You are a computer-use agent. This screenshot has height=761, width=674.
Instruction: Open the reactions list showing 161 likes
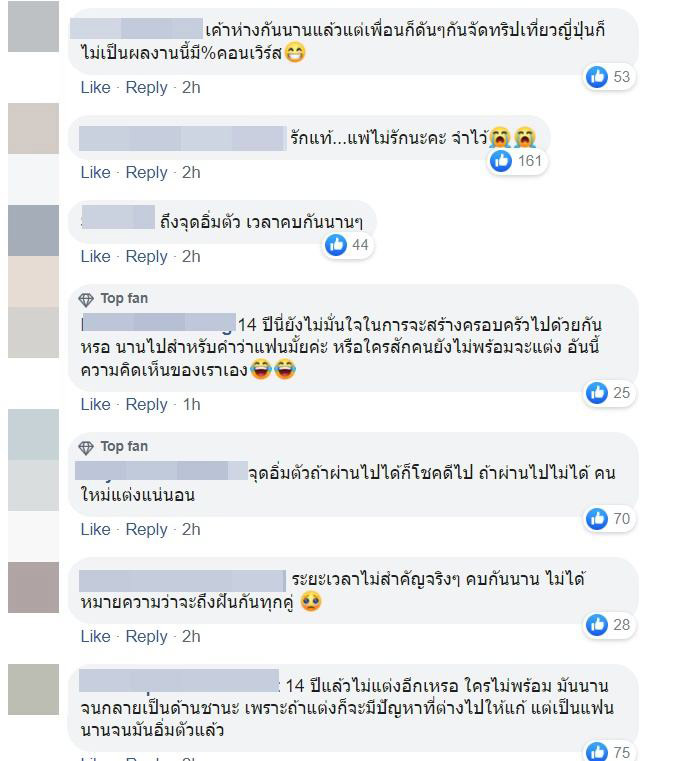[x=517, y=161]
